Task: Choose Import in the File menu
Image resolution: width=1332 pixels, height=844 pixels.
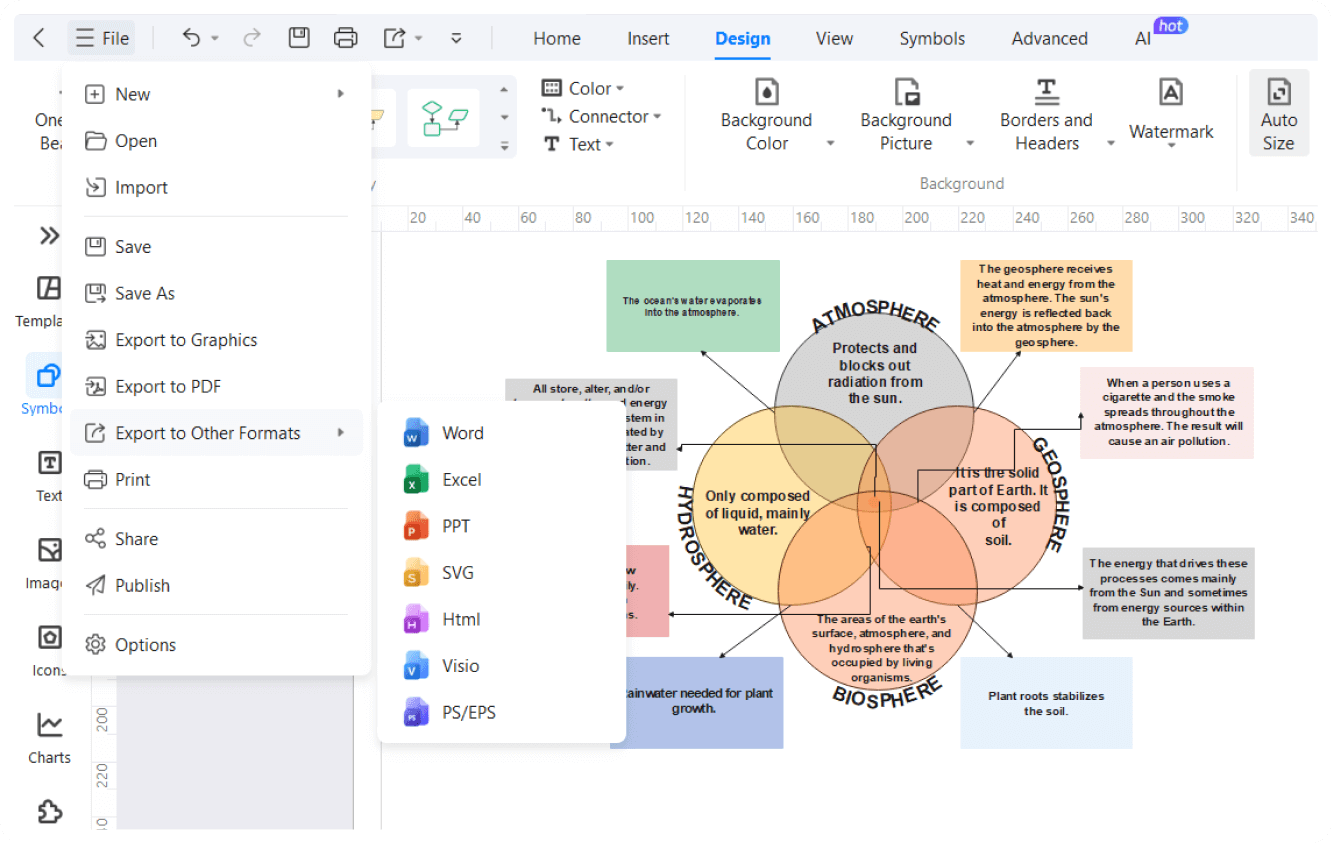Action: (x=216, y=187)
